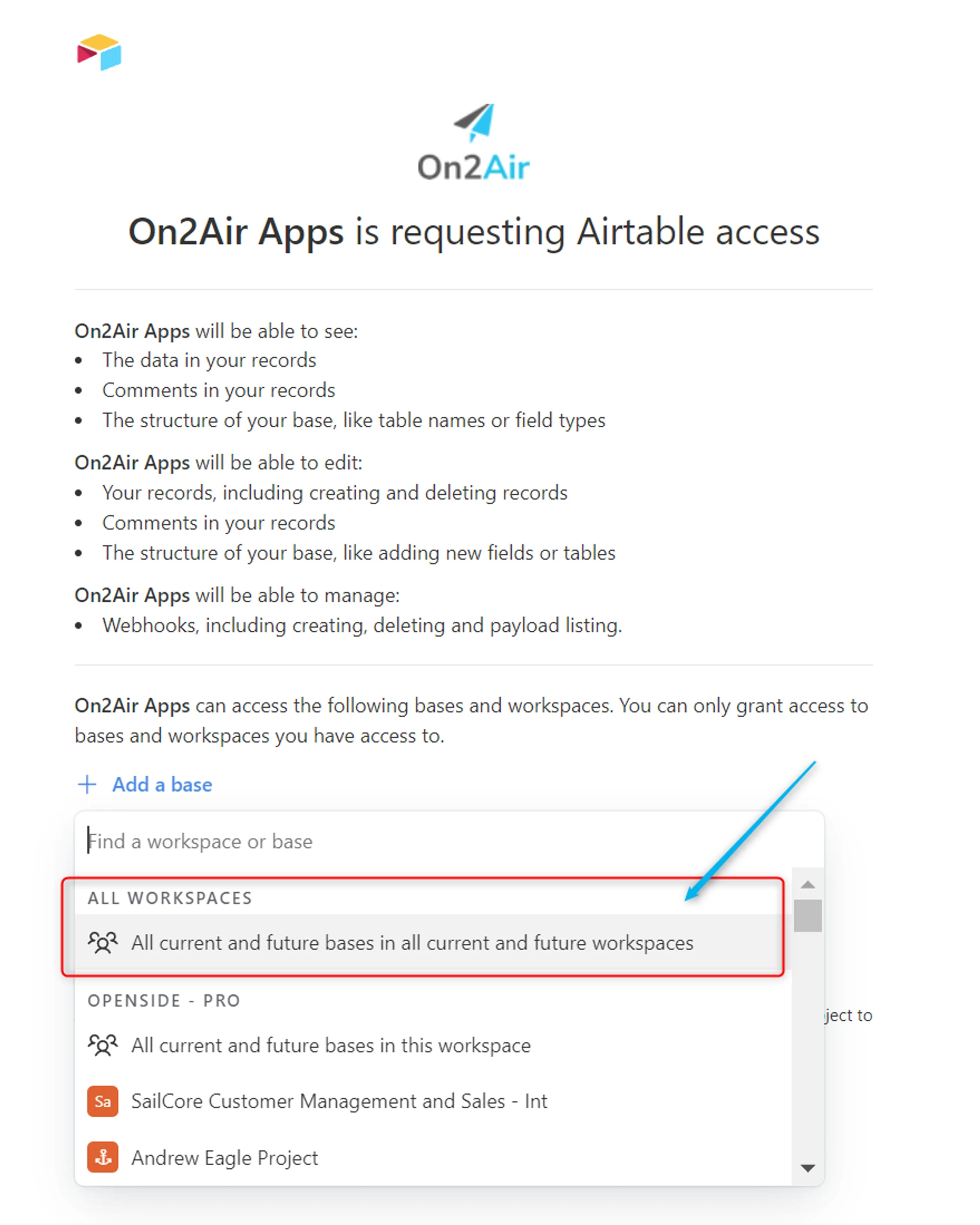Click the scrollbar down arrow in dropdown
This screenshot has width=980, height=1225.
pyautogui.click(x=807, y=1168)
